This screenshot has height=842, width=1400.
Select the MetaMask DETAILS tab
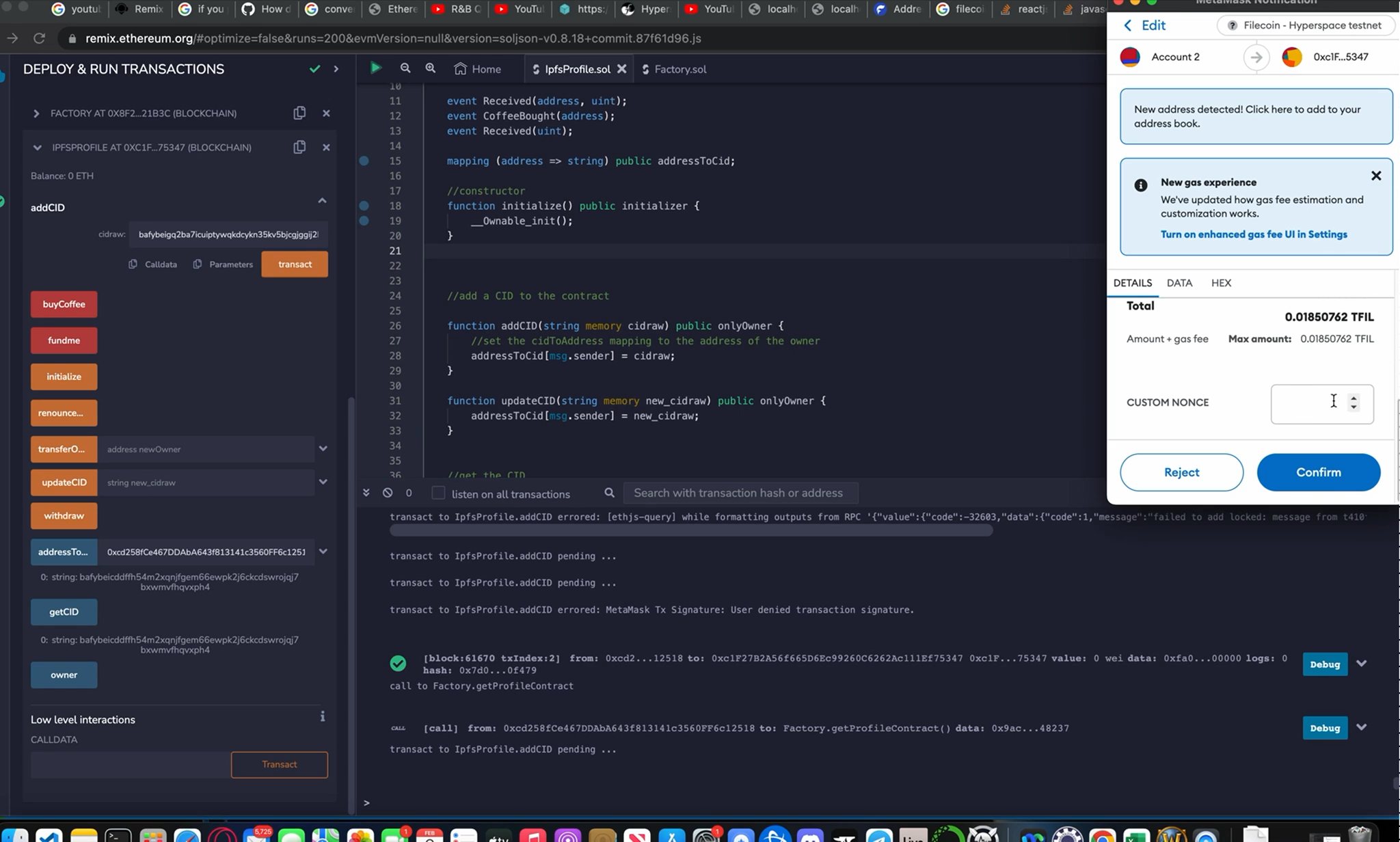pos(1132,283)
